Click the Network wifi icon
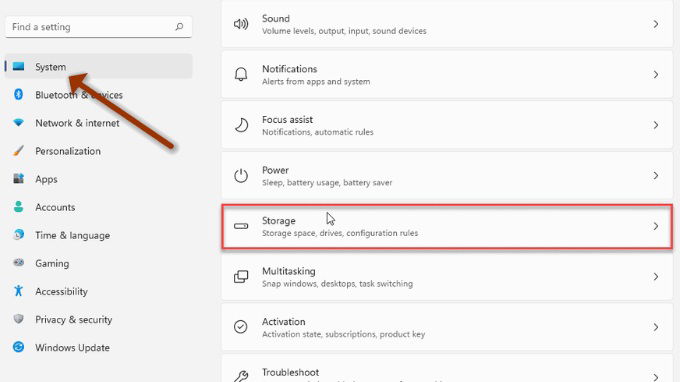Image resolution: width=680 pixels, height=382 pixels. [x=18, y=123]
